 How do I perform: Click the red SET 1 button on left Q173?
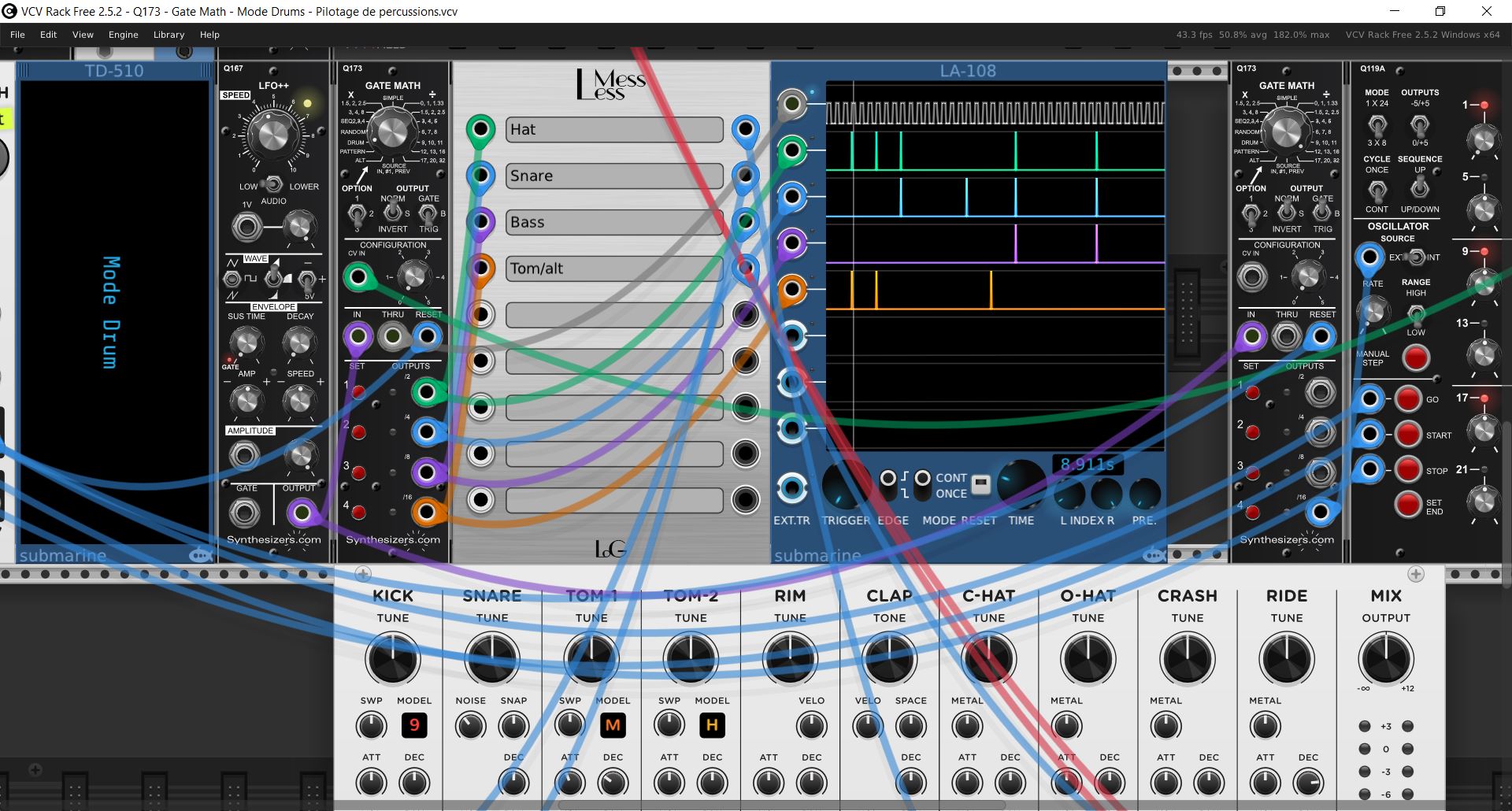click(358, 392)
